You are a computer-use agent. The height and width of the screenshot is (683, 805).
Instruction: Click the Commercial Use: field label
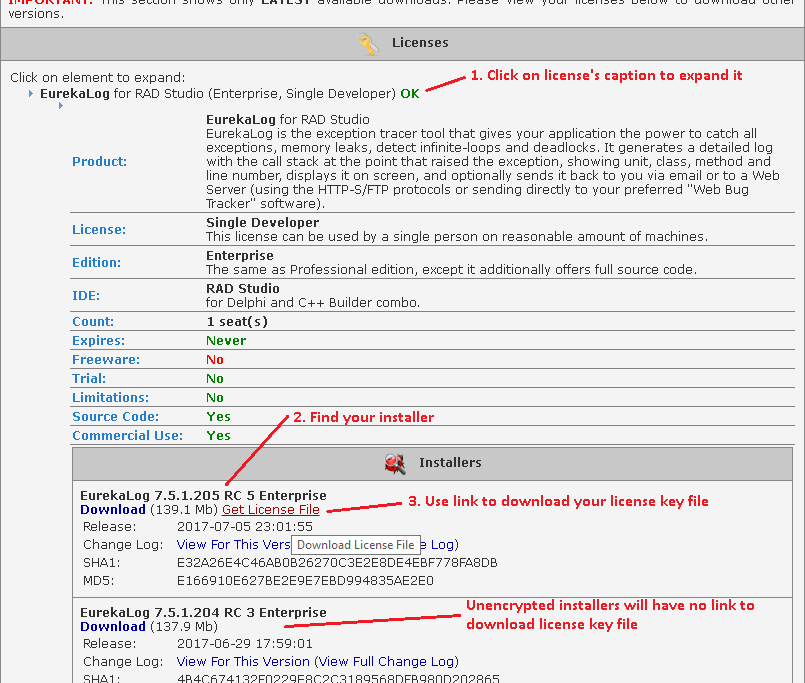pyautogui.click(x=127, y=435)
